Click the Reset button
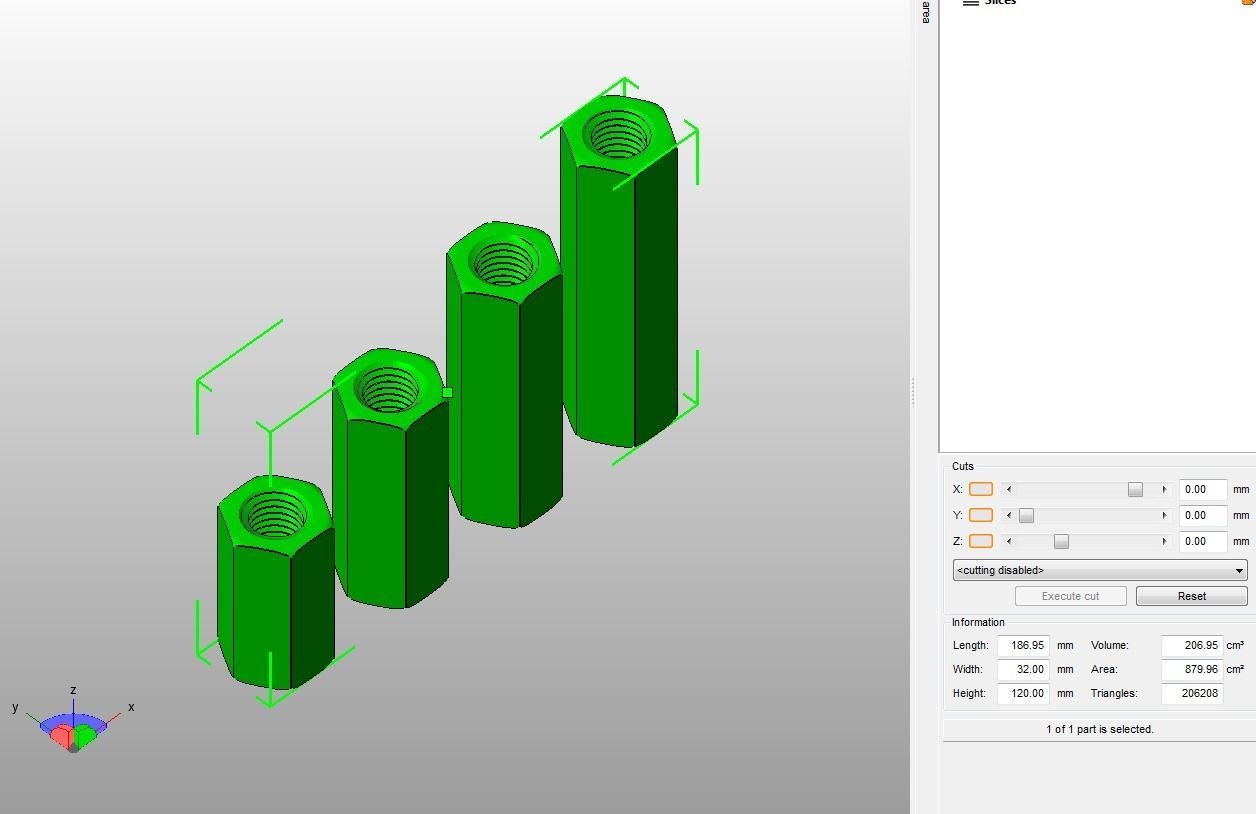The image size is (1256, 814). [x=1191, y=596]
